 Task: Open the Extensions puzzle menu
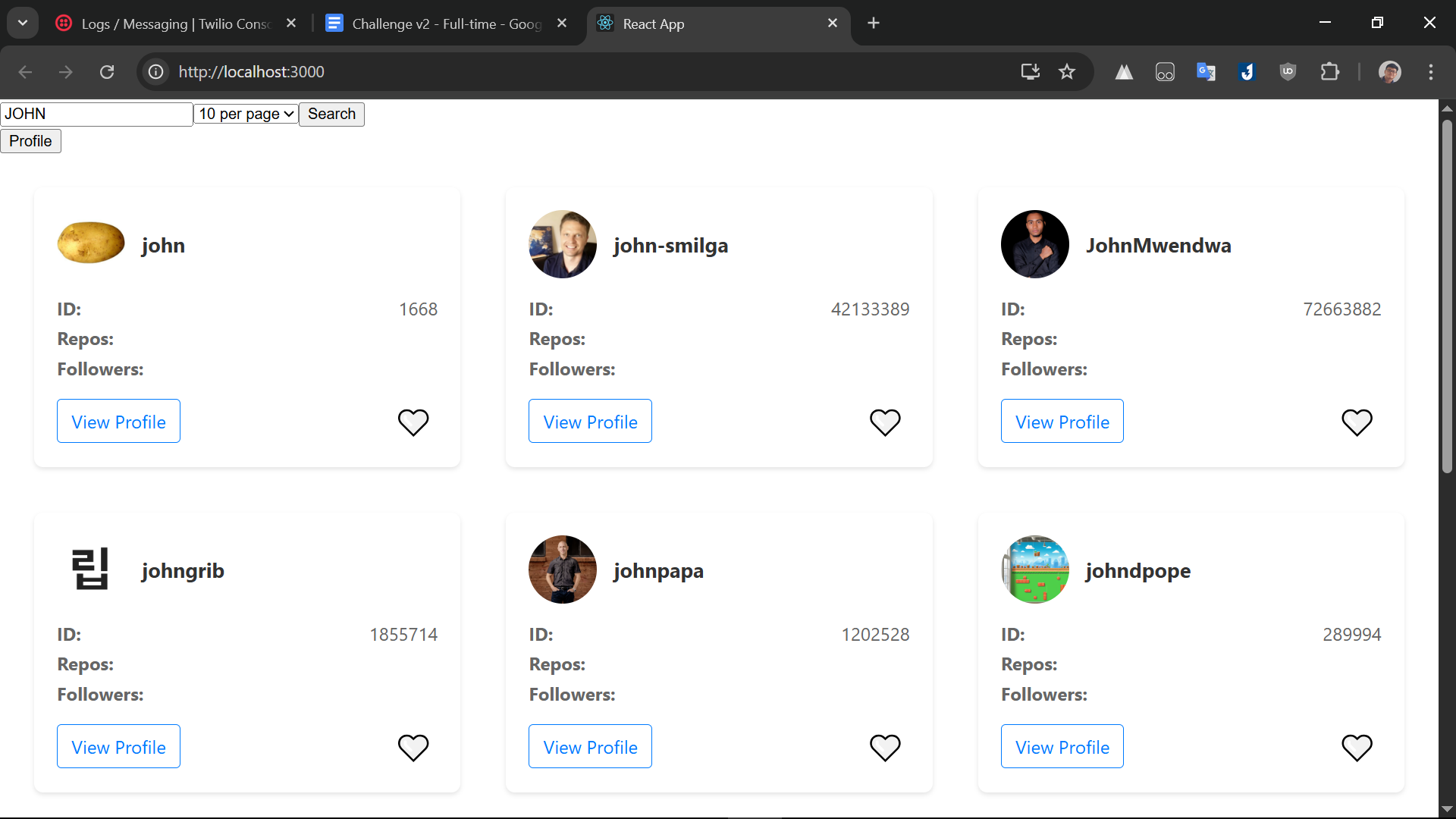click(x=1329, y=72)
